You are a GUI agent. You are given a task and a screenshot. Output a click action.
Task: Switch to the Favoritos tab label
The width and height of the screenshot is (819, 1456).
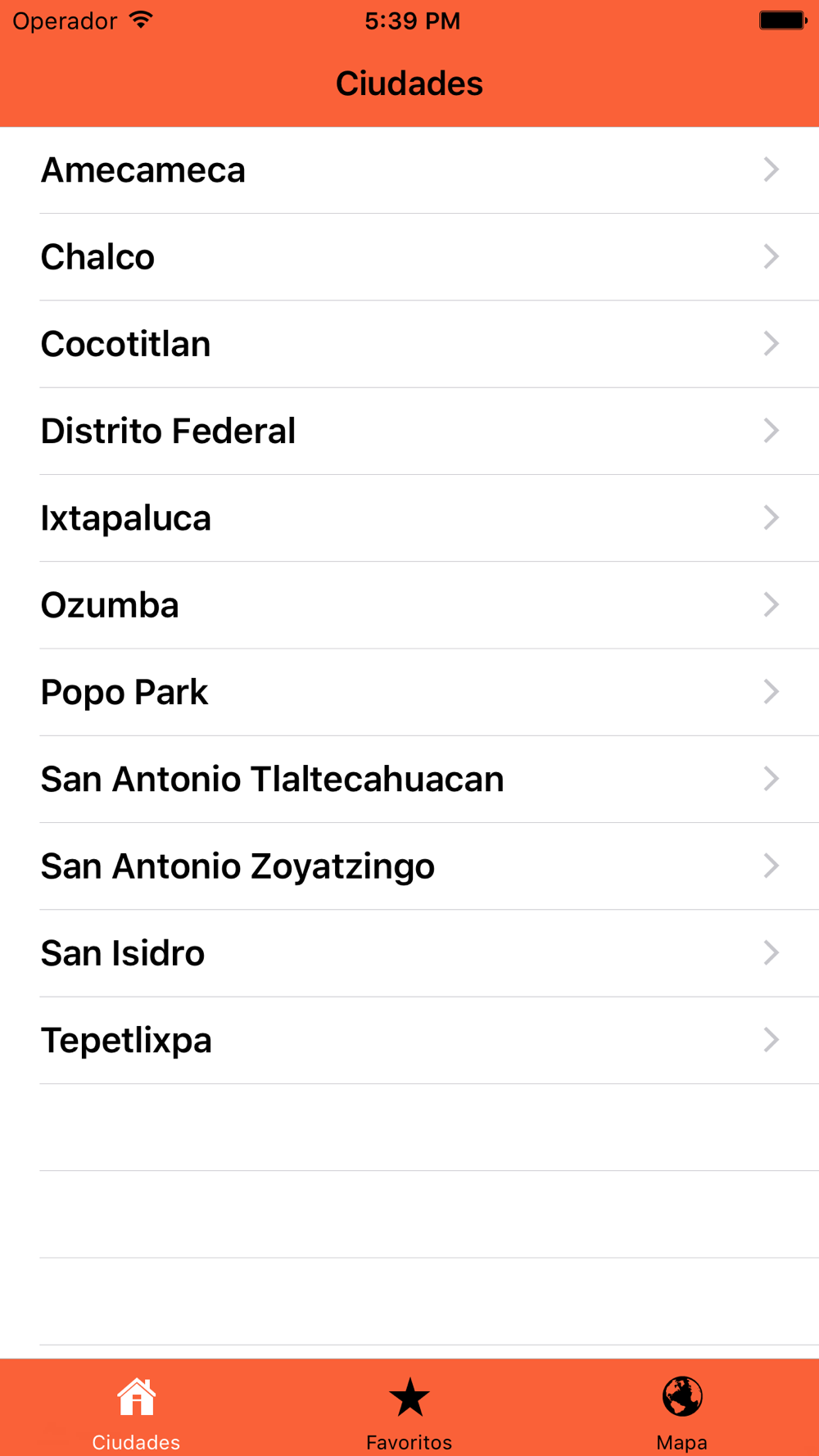409,1442
